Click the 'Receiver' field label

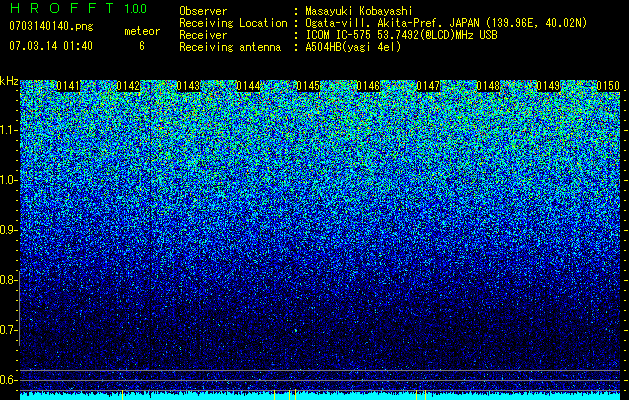(203, 35)
